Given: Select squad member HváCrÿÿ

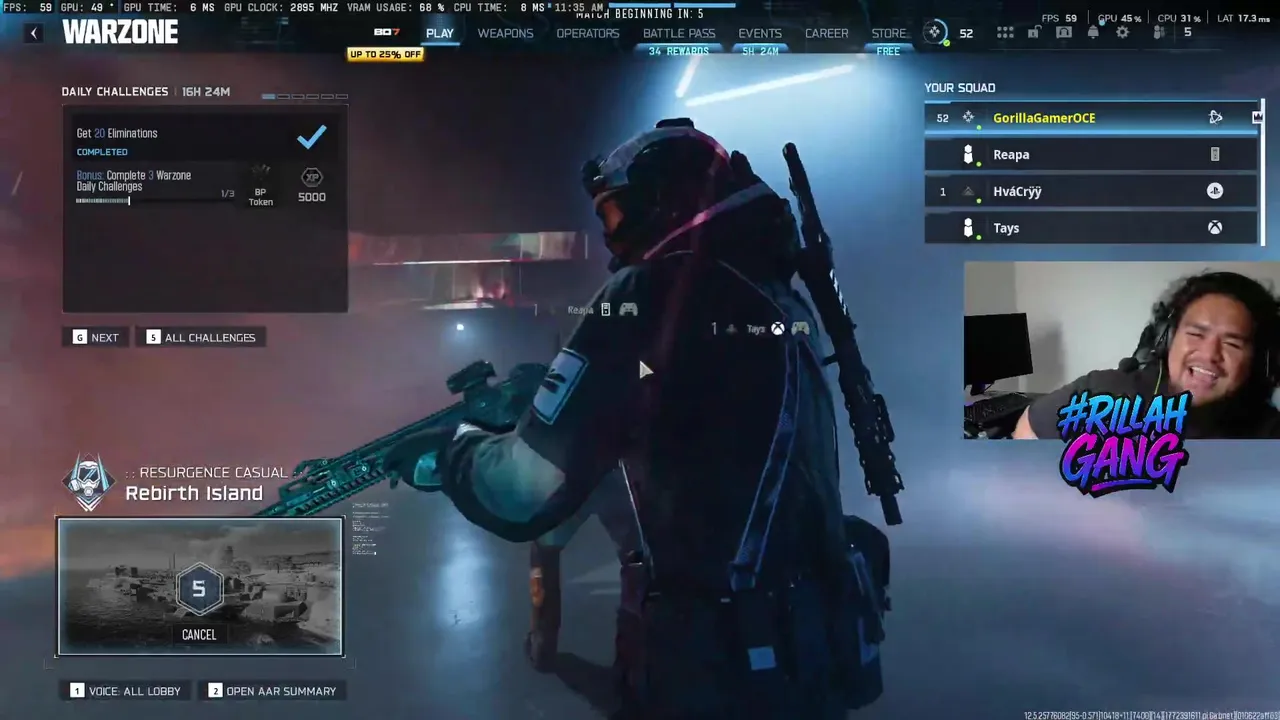Looking at the screenshot, I should click(x=1091, y=191).
